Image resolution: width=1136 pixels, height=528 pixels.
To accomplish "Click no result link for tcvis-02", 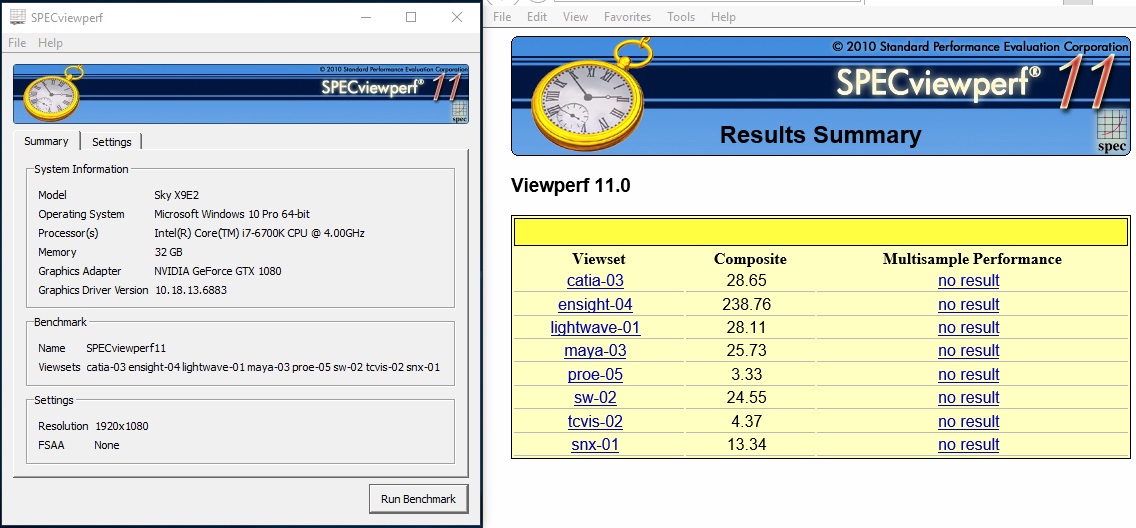I will click(968, 422).
